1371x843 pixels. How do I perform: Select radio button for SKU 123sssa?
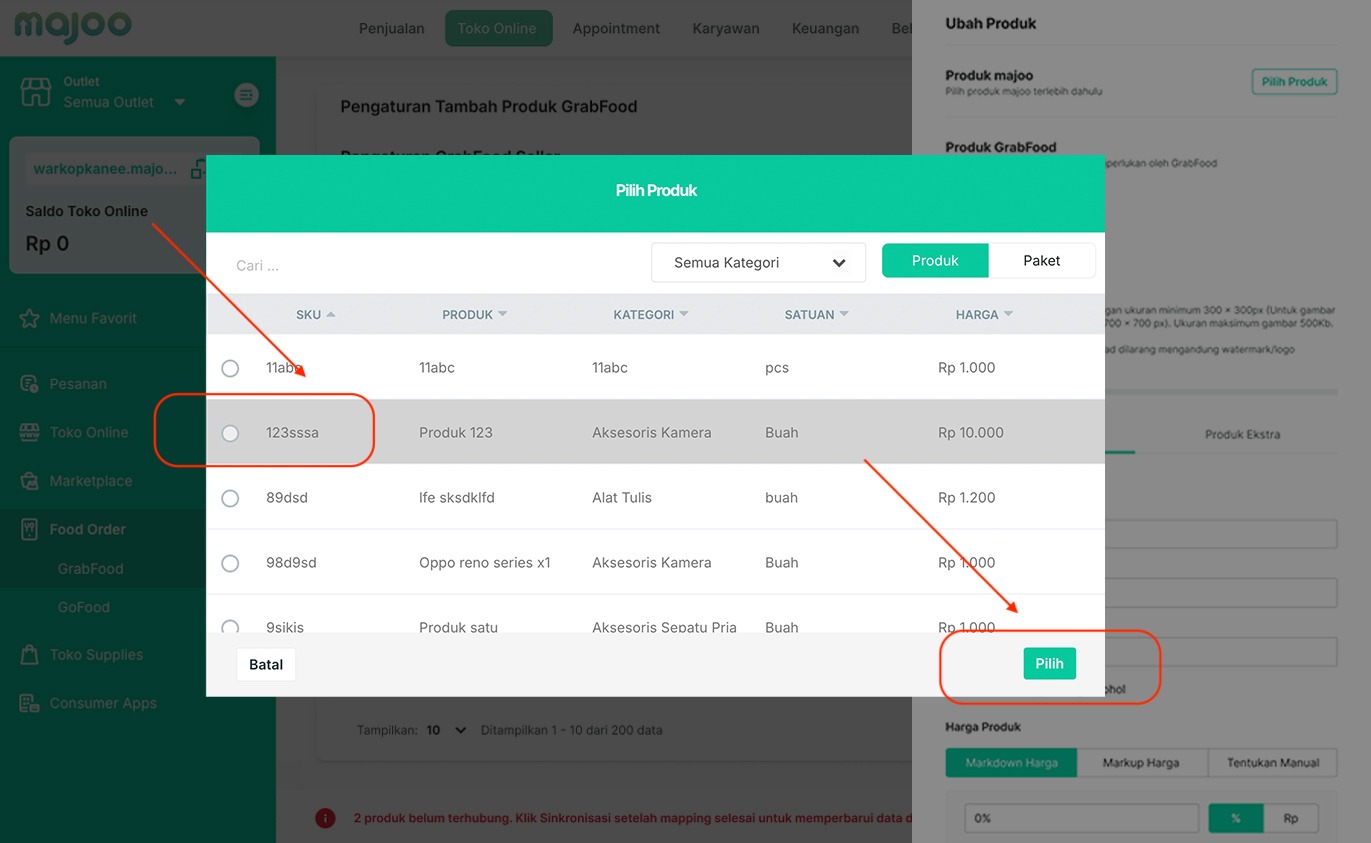230,433
